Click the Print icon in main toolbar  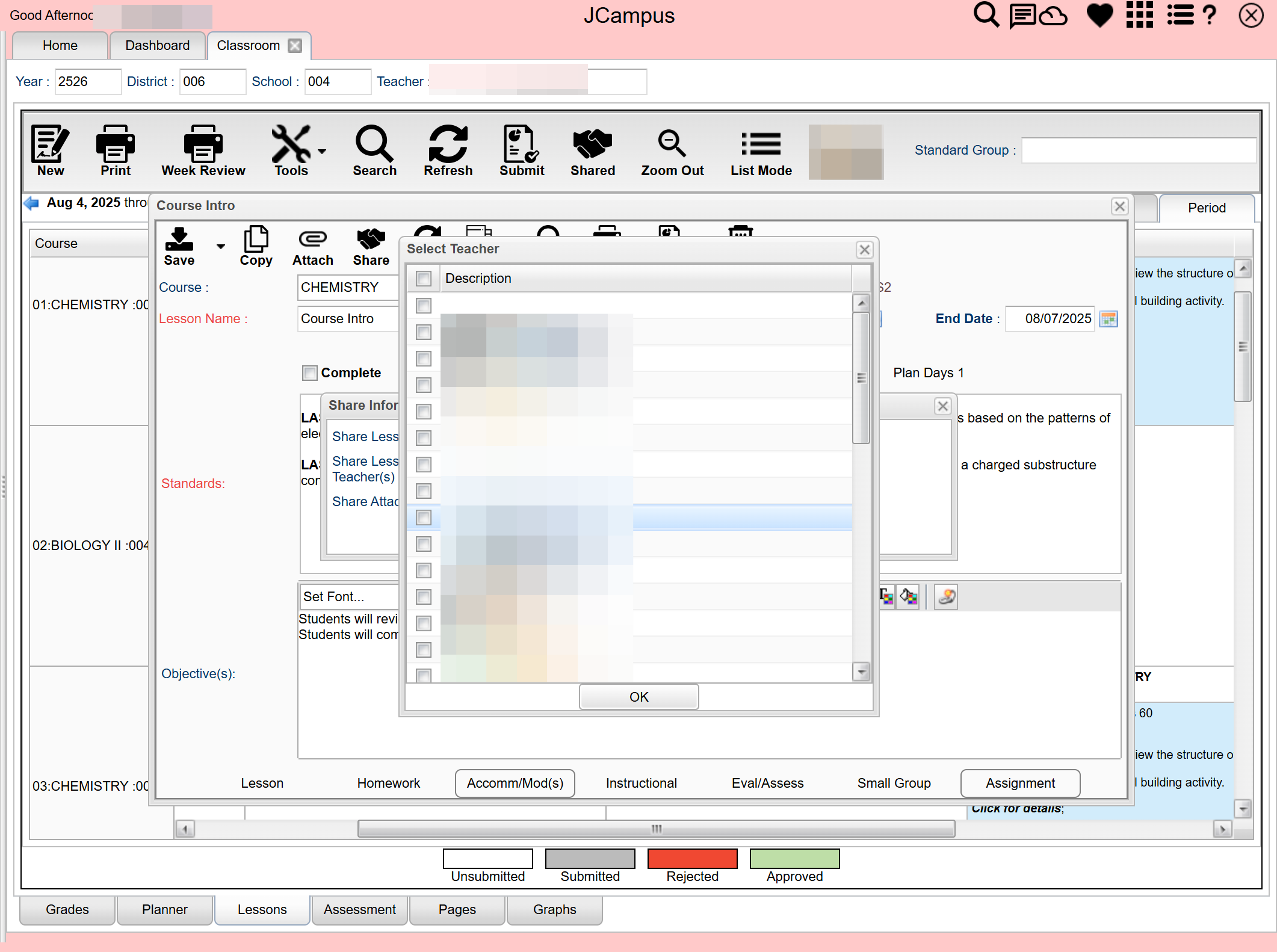click(116, 150)
